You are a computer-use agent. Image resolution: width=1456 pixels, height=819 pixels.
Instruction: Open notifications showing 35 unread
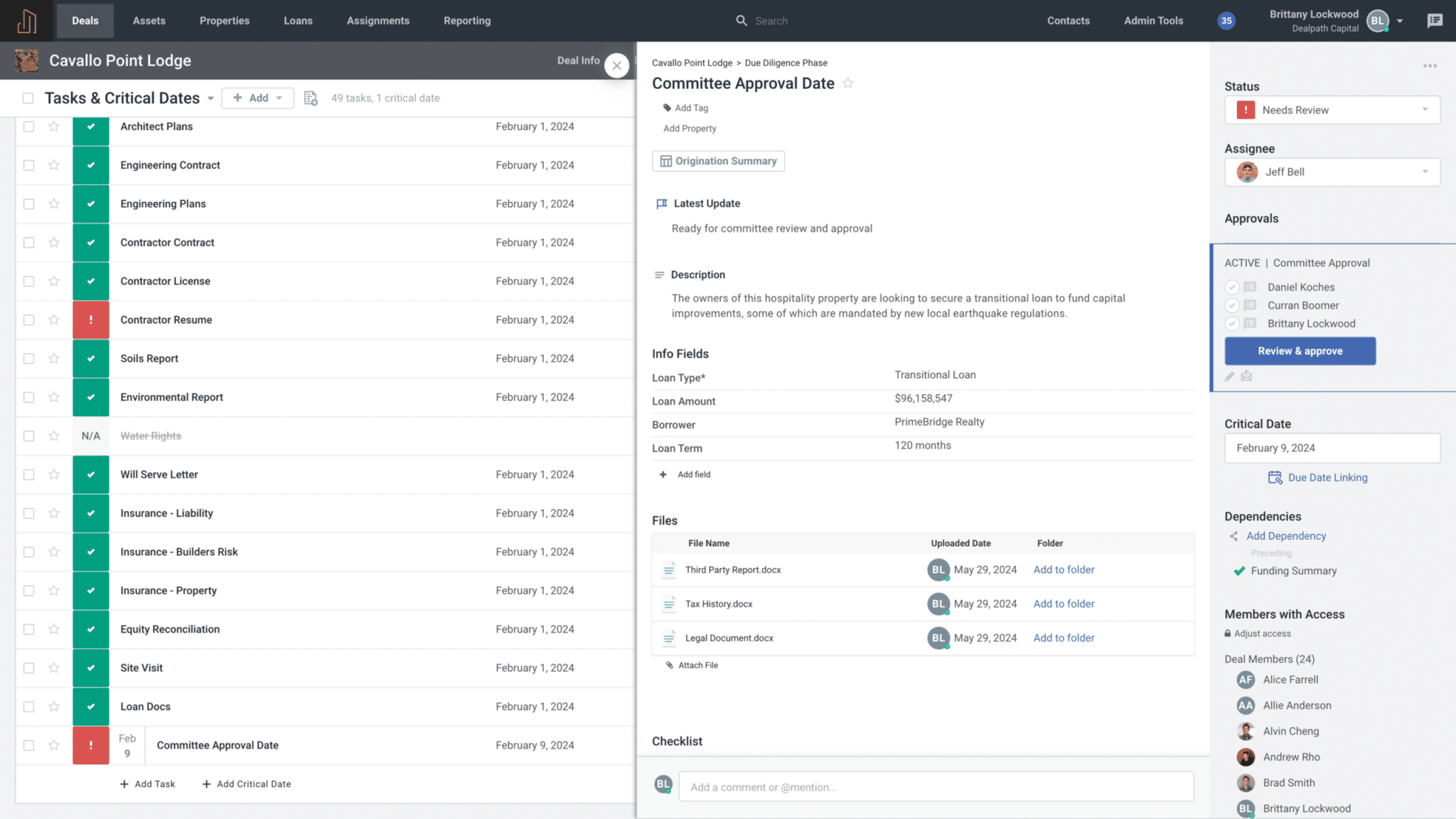(x=1226, y=21)
